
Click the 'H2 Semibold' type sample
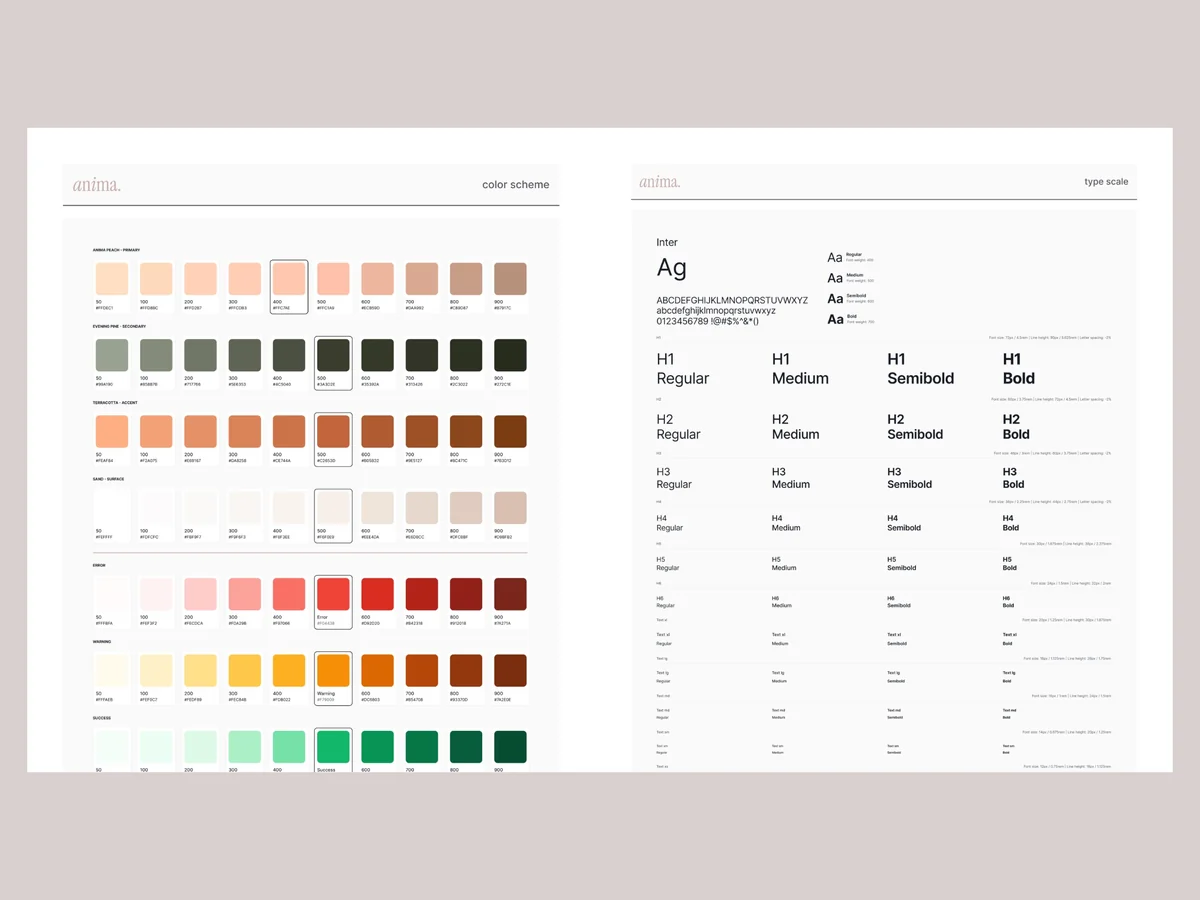click(x=915, y=427)
